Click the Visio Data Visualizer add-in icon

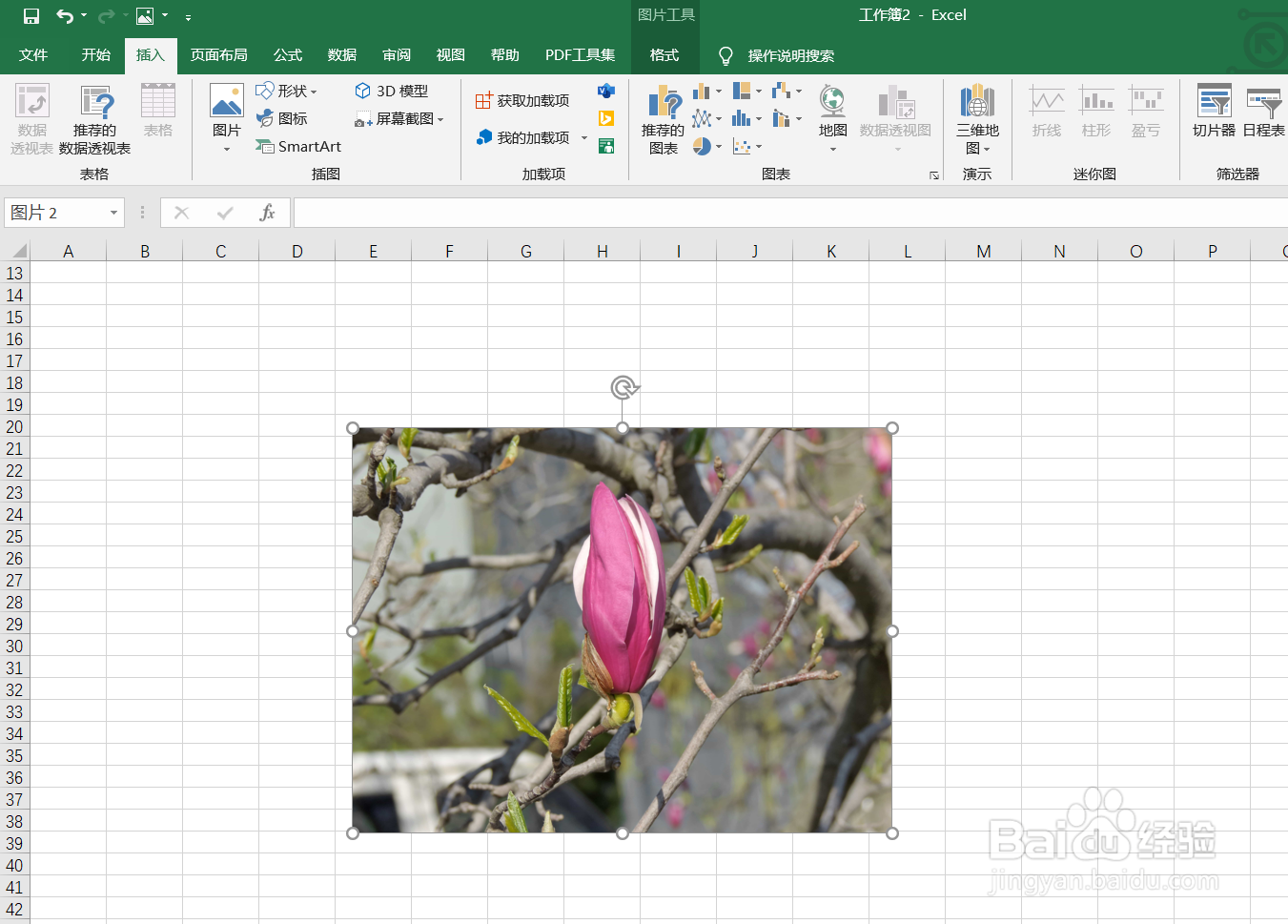[605, 91]
